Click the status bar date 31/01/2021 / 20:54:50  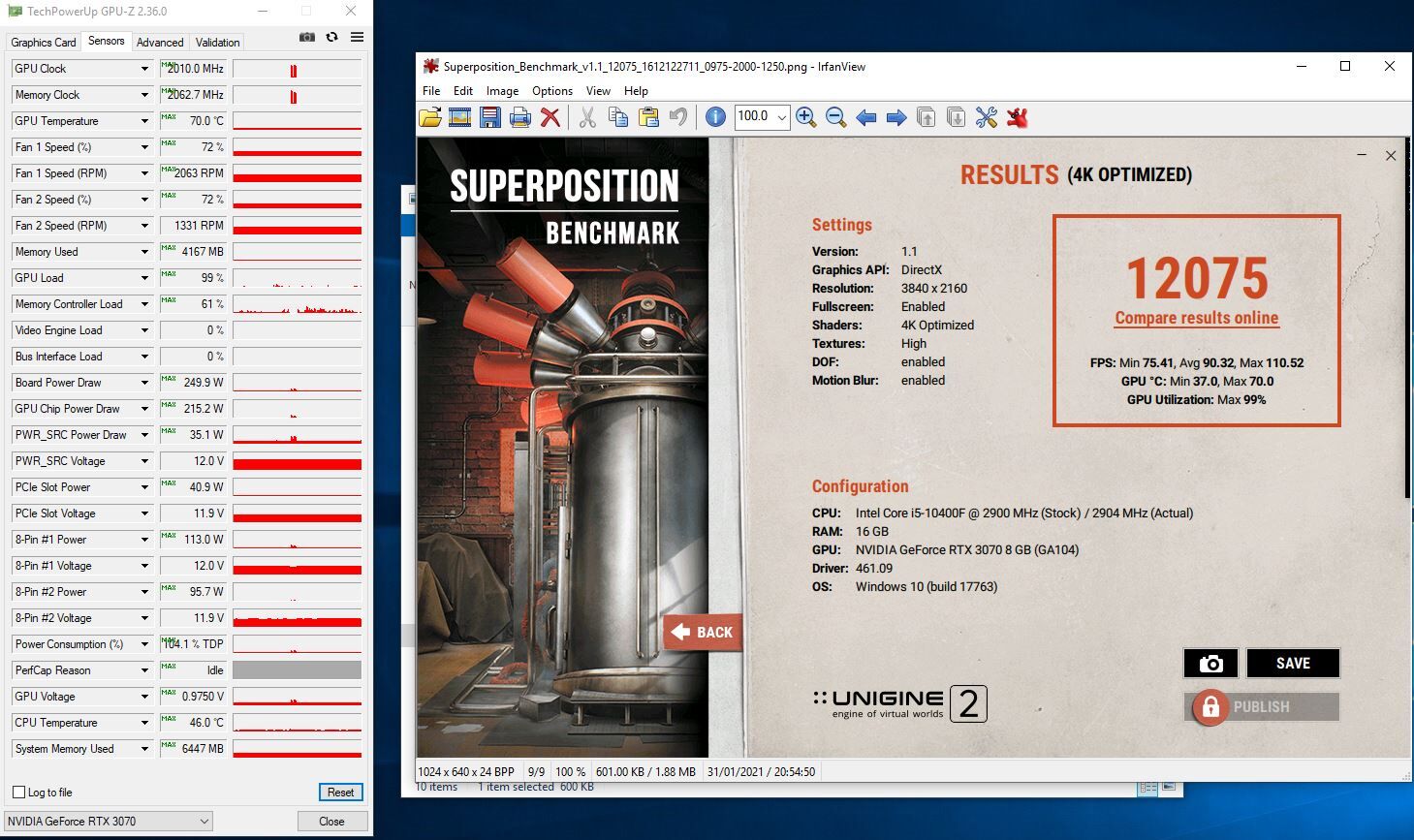pos(761,772)
